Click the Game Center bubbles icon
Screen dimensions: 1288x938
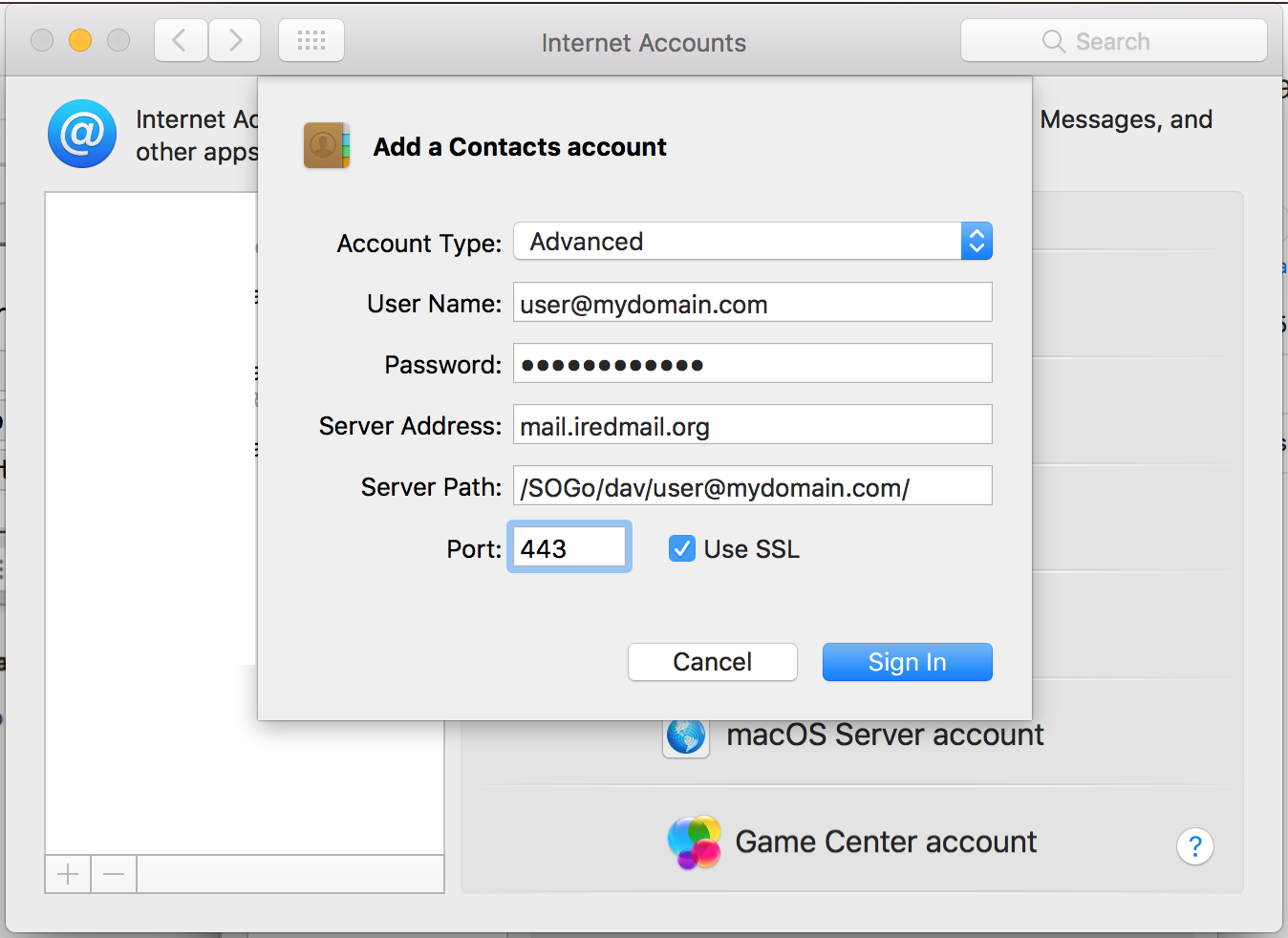pos(694,842)
